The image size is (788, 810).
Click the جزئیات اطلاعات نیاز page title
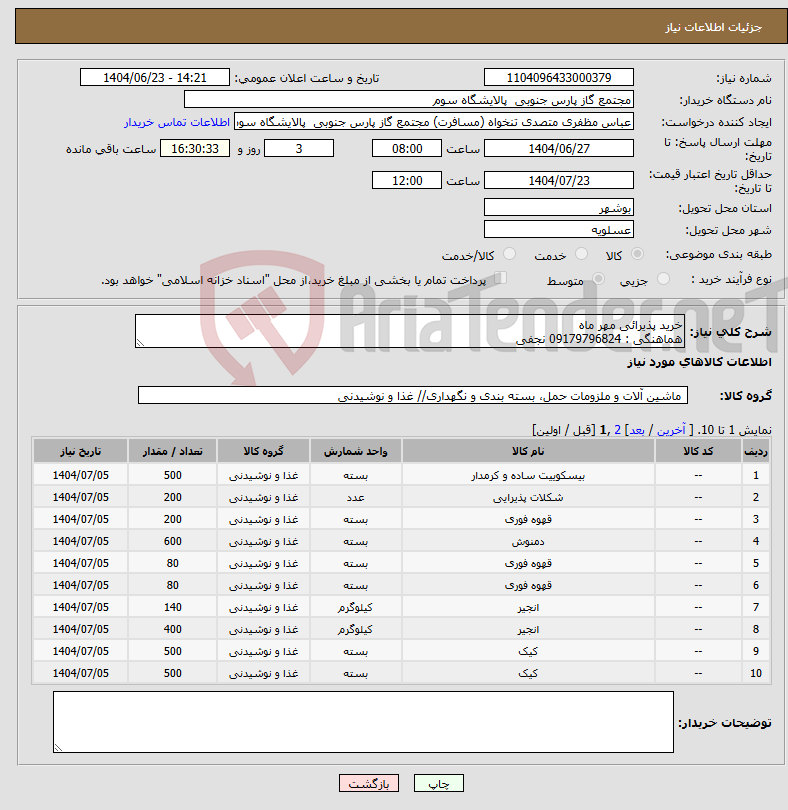[714, 27]
